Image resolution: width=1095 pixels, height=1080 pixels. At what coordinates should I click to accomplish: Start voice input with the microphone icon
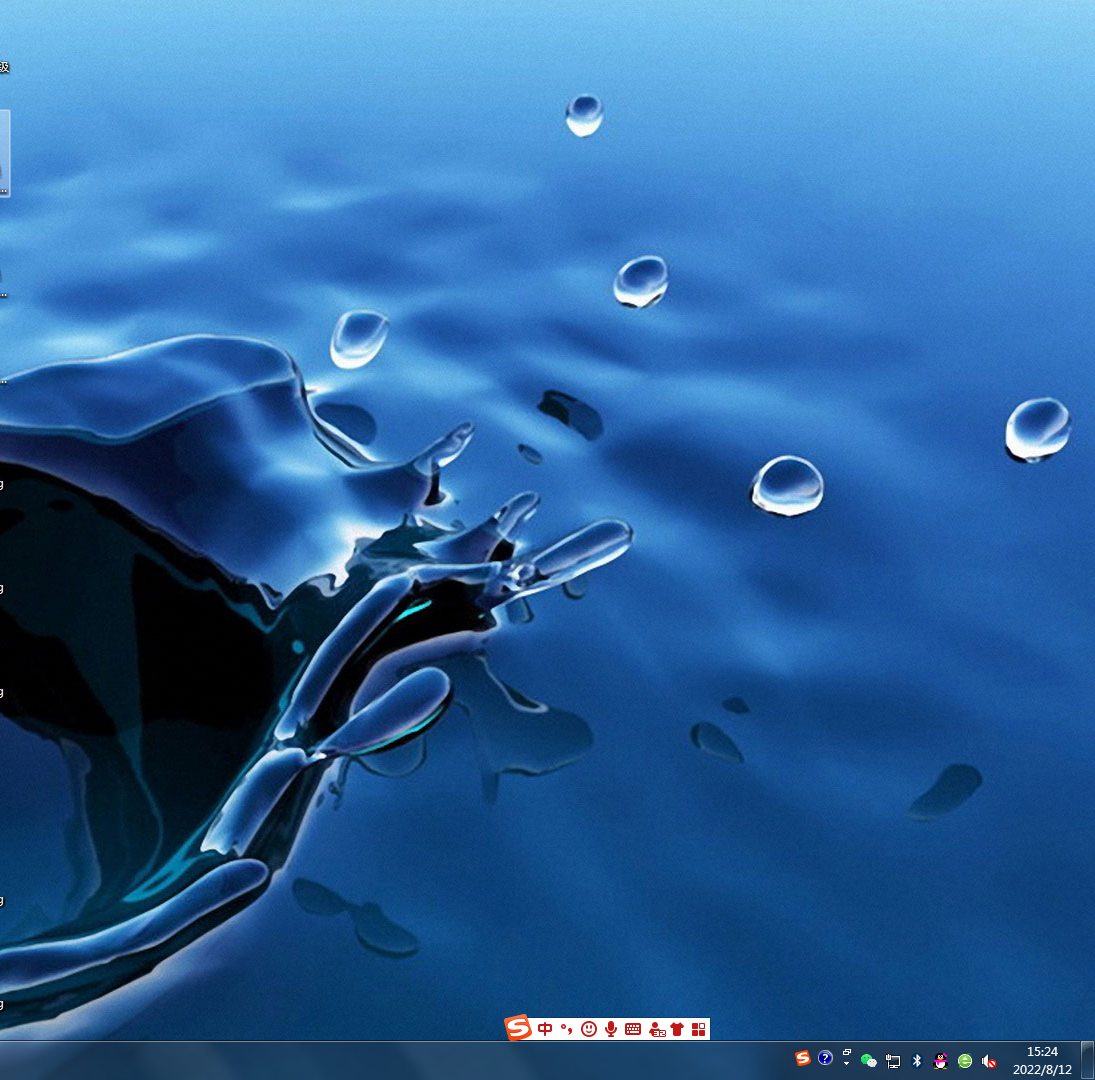click(x=611, y=1029)
